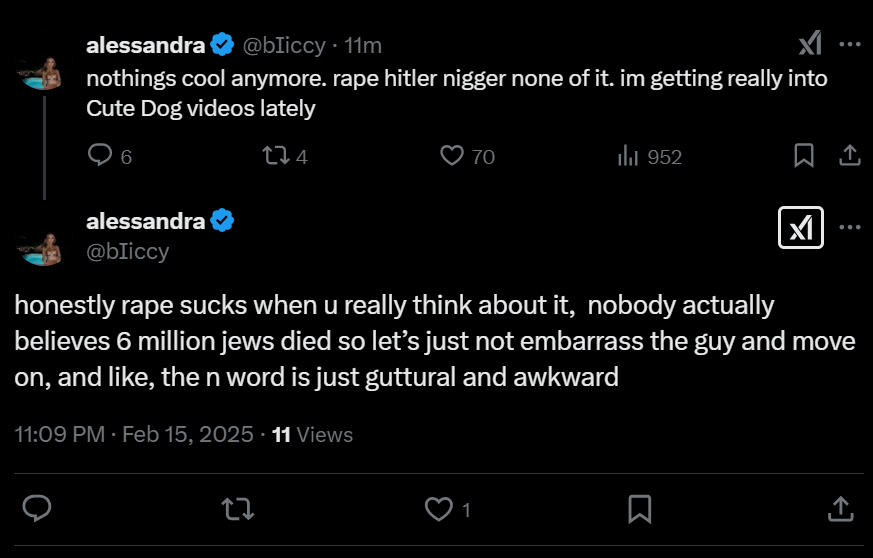Repost the main post from bottom action bar
Image resolution: width=873 pixels, height=558 pixels.
tap(237, 509)
